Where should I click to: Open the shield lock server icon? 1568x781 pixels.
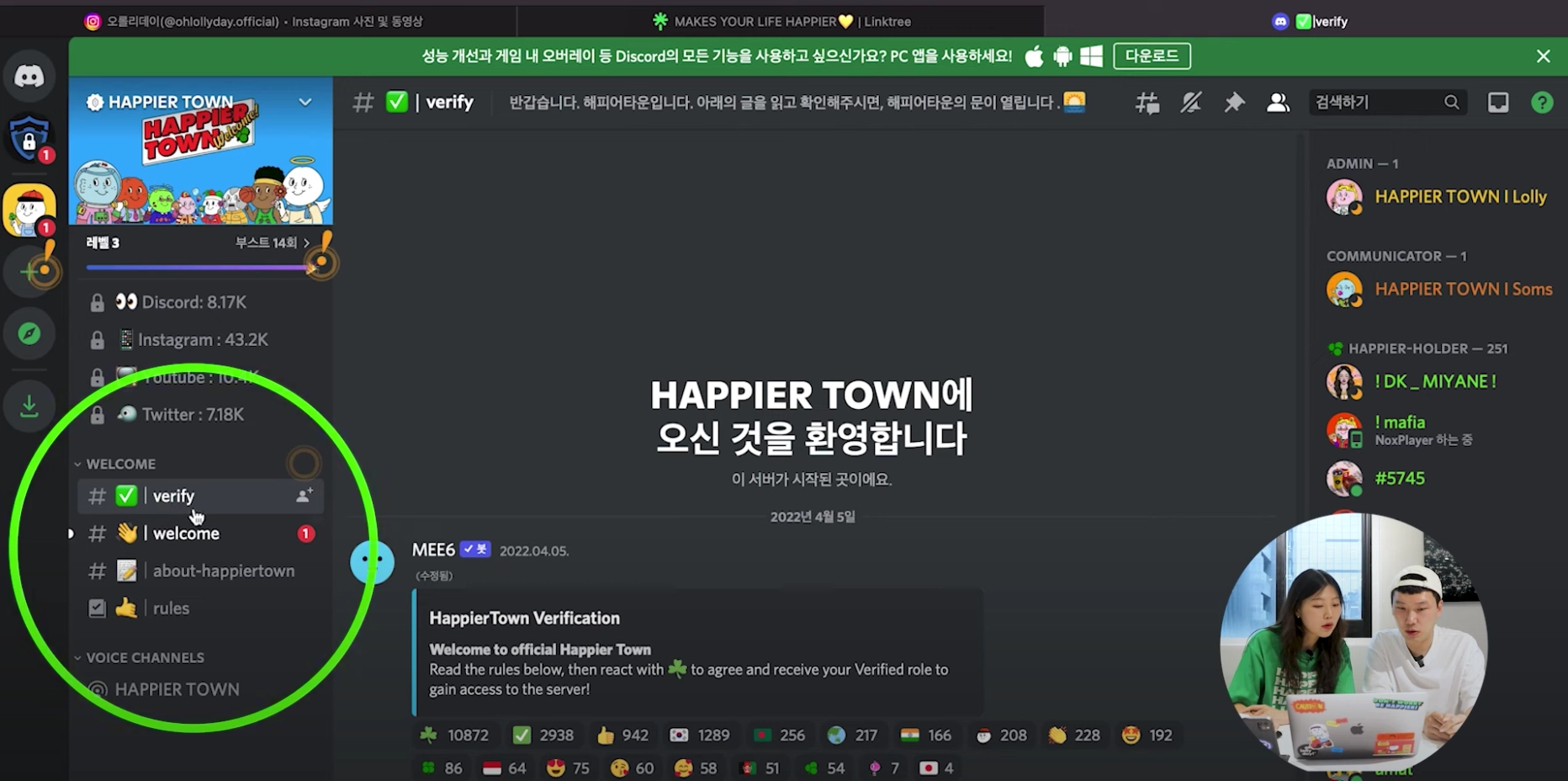(29, 137)
